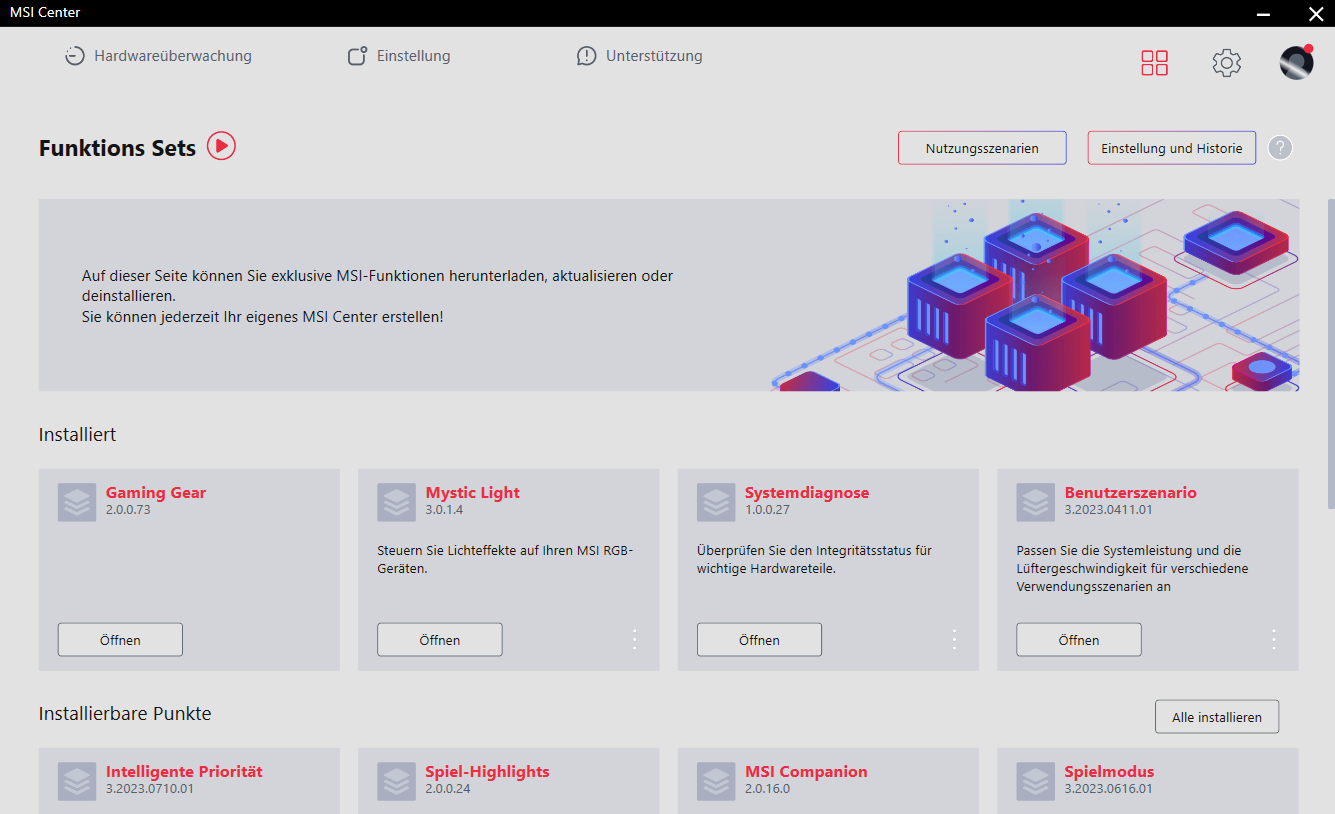The height and width of the screenshot is (814, 1335).
Task: Switch to the Hardwareüberwachung tab
Action: [158, 56]
